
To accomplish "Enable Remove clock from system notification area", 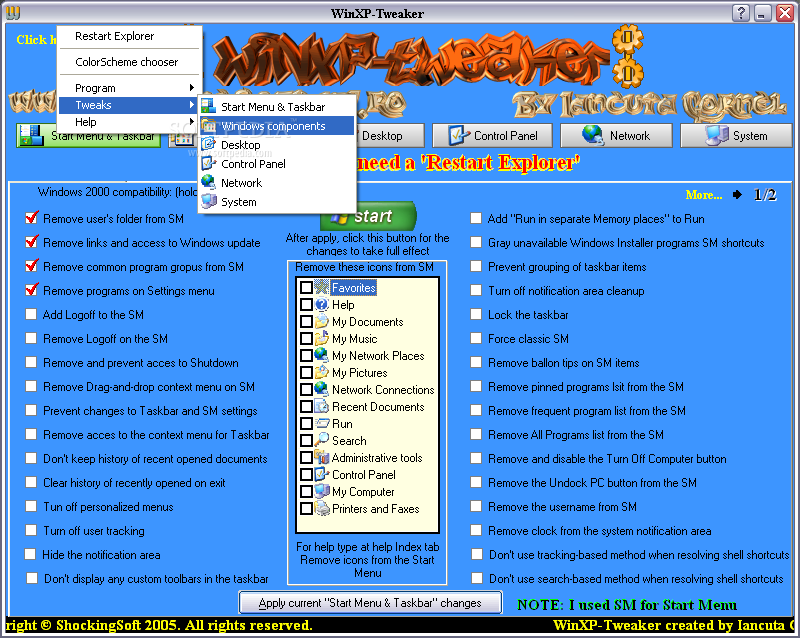I will (x=476, y=530).
